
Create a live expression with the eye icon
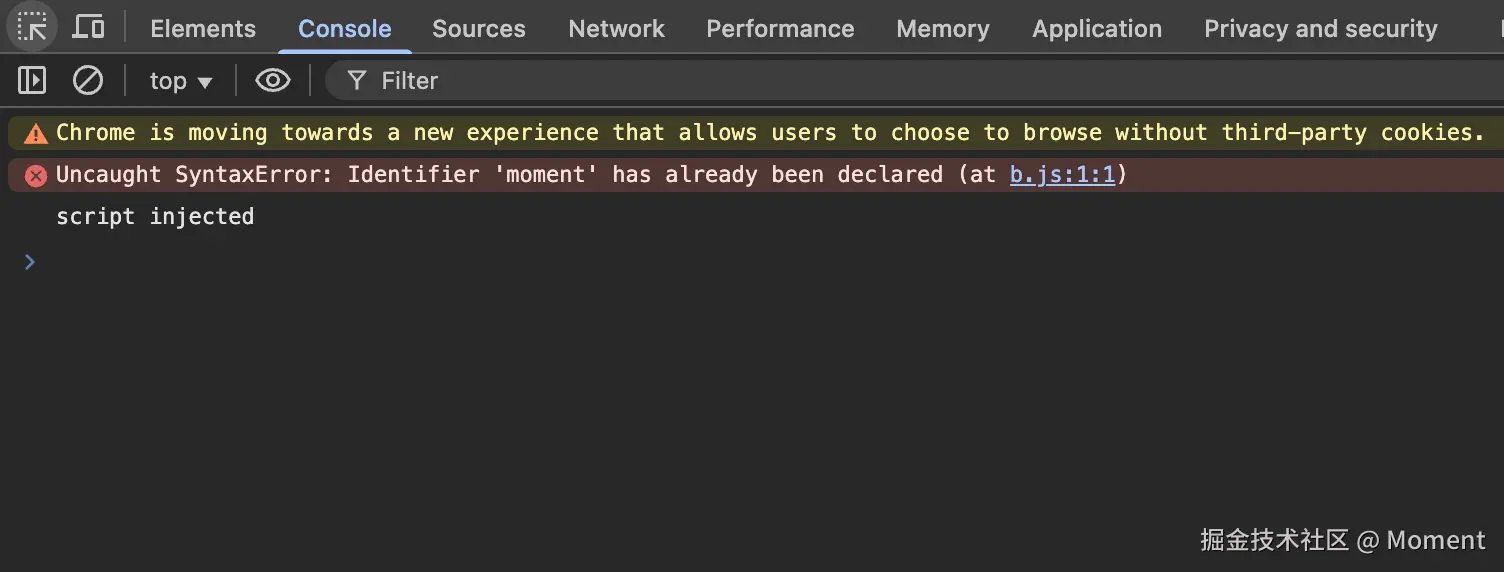pos(272,80)
